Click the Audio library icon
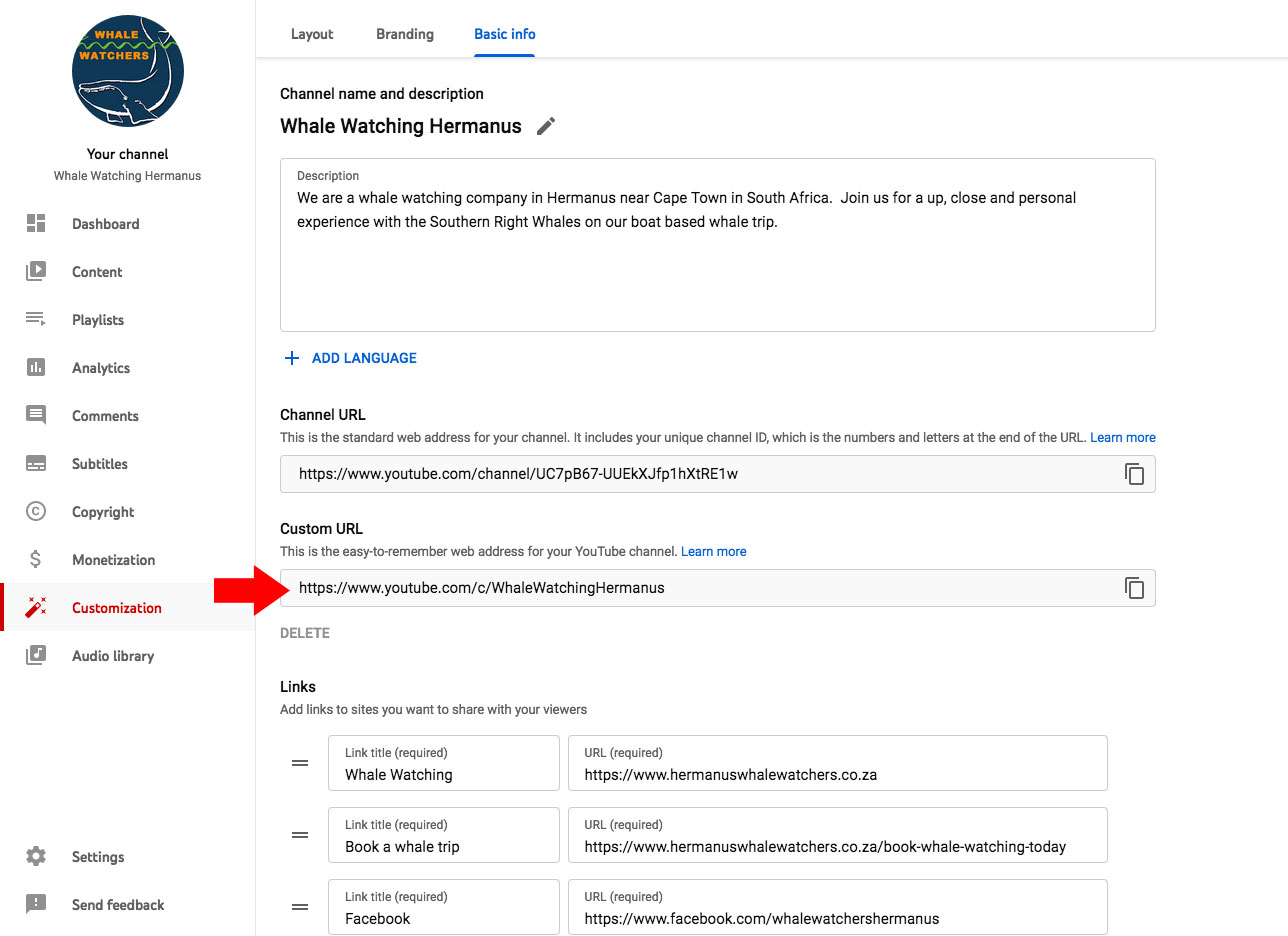Viewport: 1288px width, 936px height. [x=36, y=655]
